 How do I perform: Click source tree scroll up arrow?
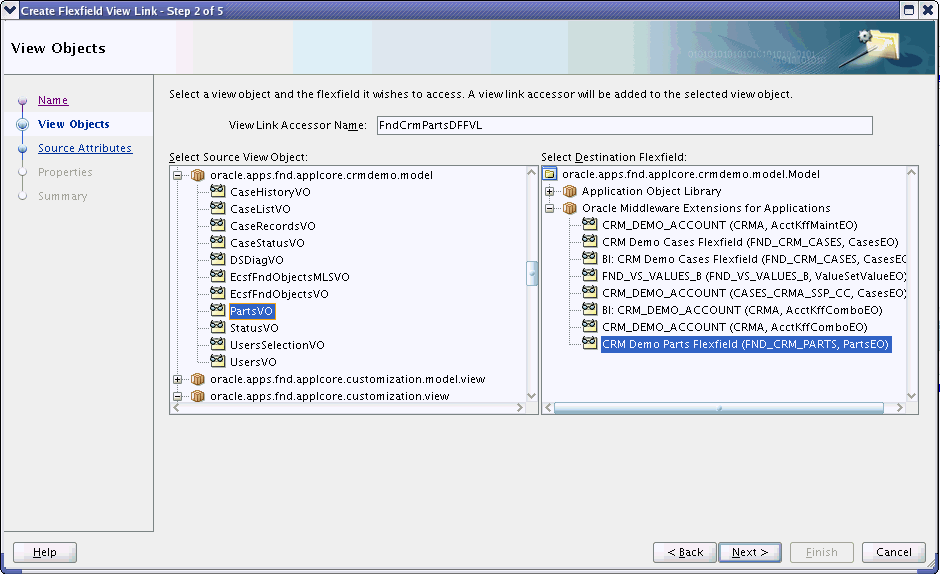click(532, 172)
